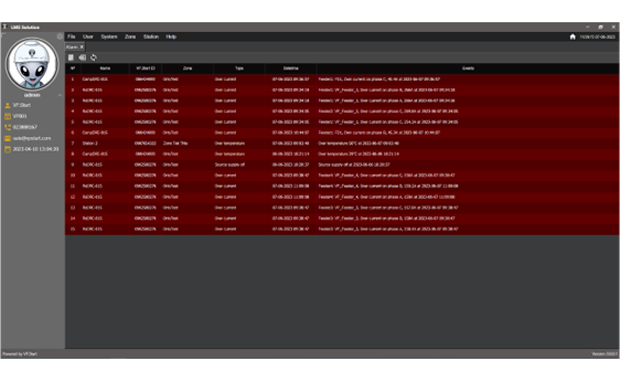This screenshot has width=620, height=380.
Task: Refresh the alarm list using the circular arrows icon
Action: coord(93,58)
